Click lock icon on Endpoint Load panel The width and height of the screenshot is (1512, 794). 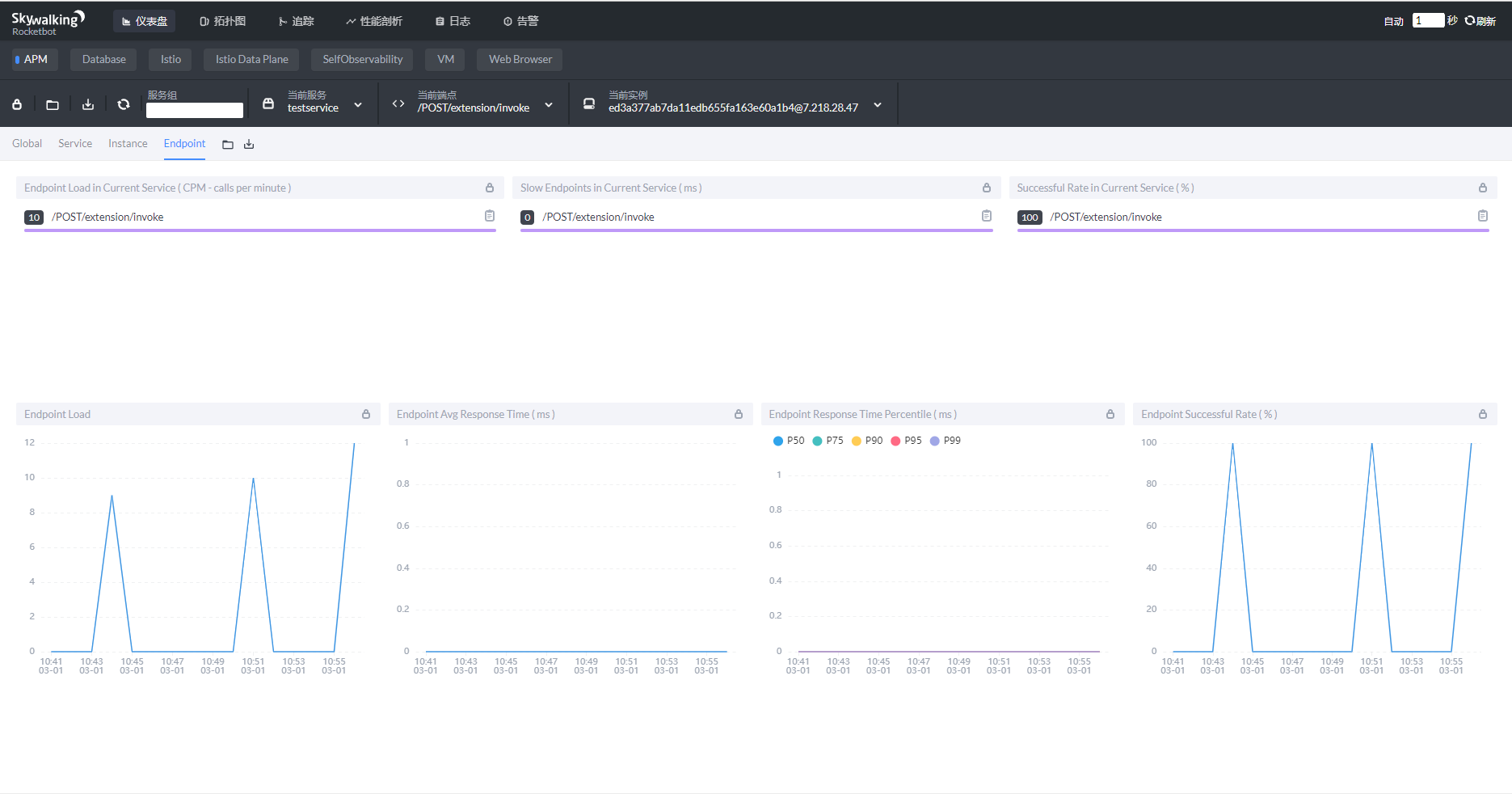click(x=366, y=414)
